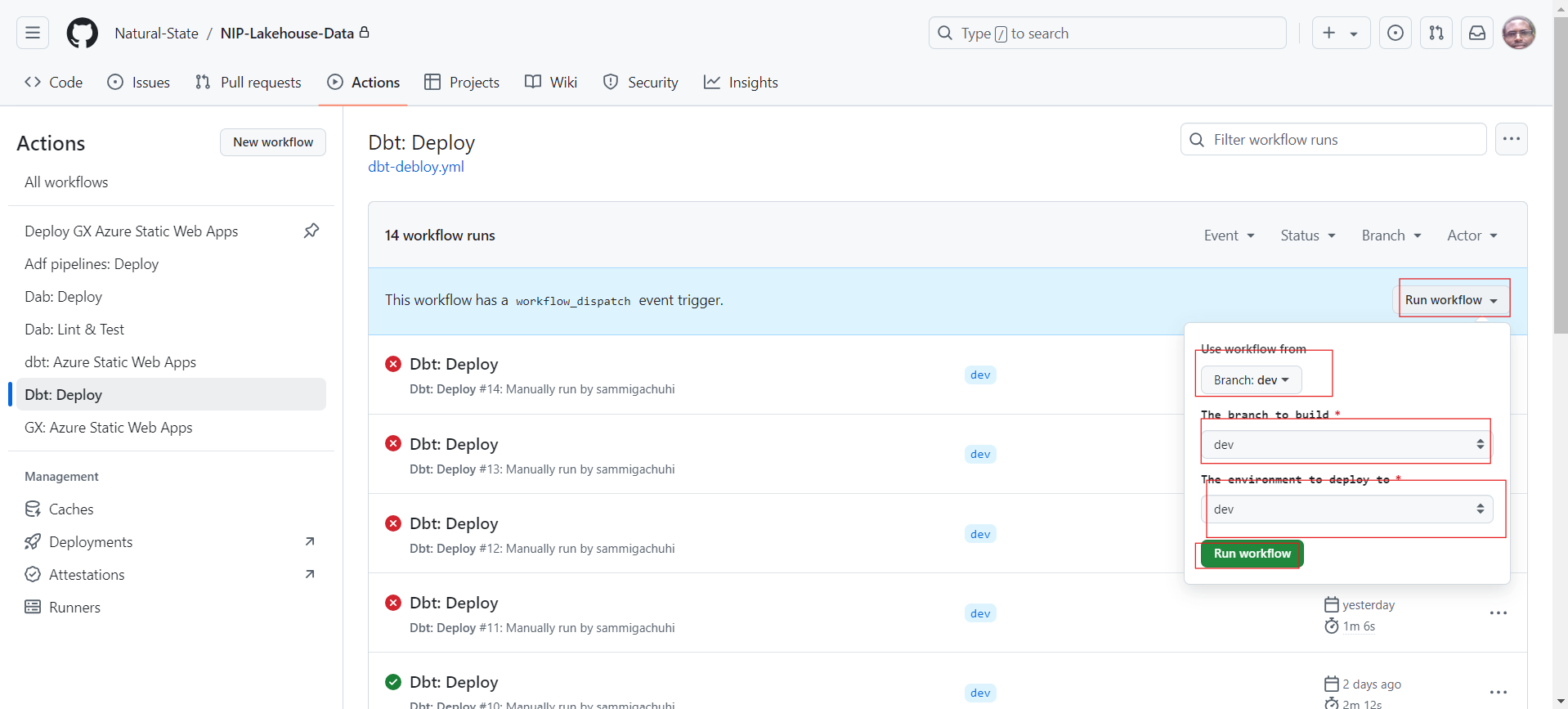Open issues shortcut icon in header
The image size is (1568, 709).
(1396, 33)
